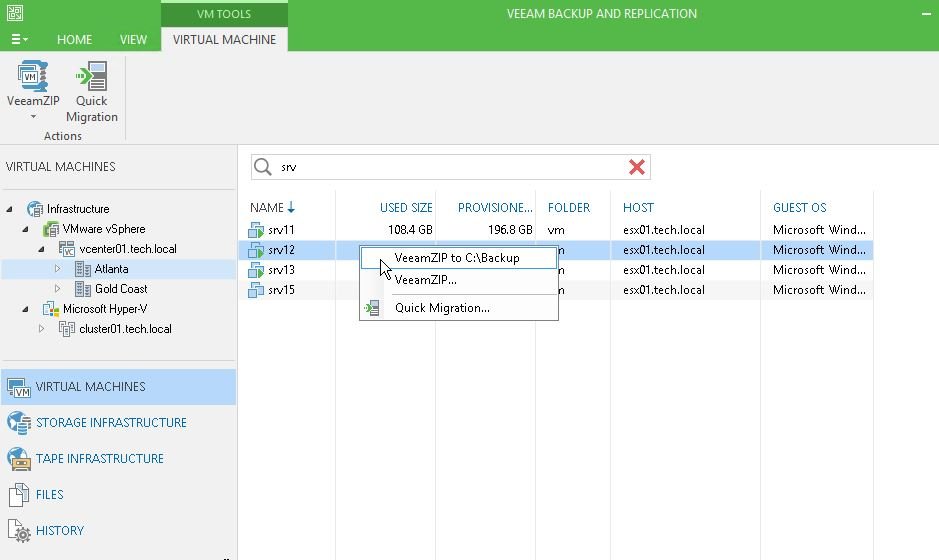
Task: Click the srv13 VM icon
Action: (x=256, y=270)
